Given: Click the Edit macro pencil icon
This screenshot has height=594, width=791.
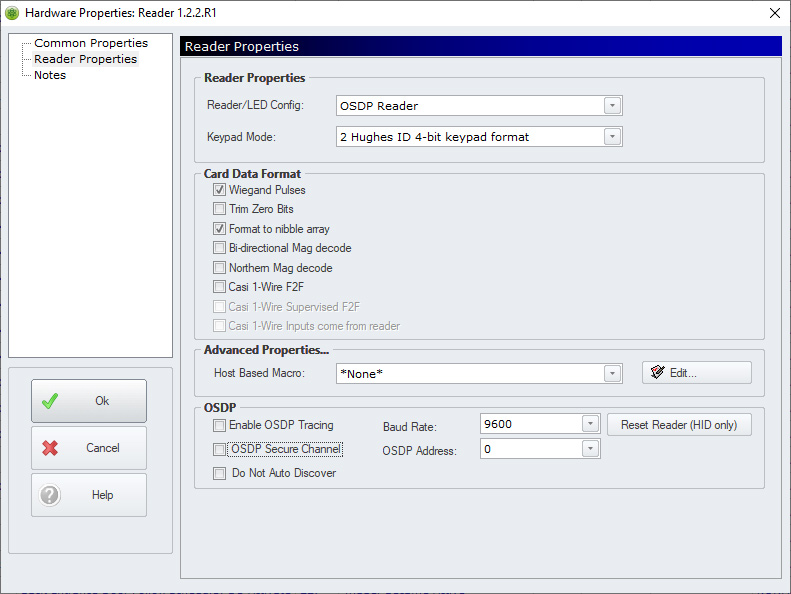Looking at the screenshot, I should 657,372.
